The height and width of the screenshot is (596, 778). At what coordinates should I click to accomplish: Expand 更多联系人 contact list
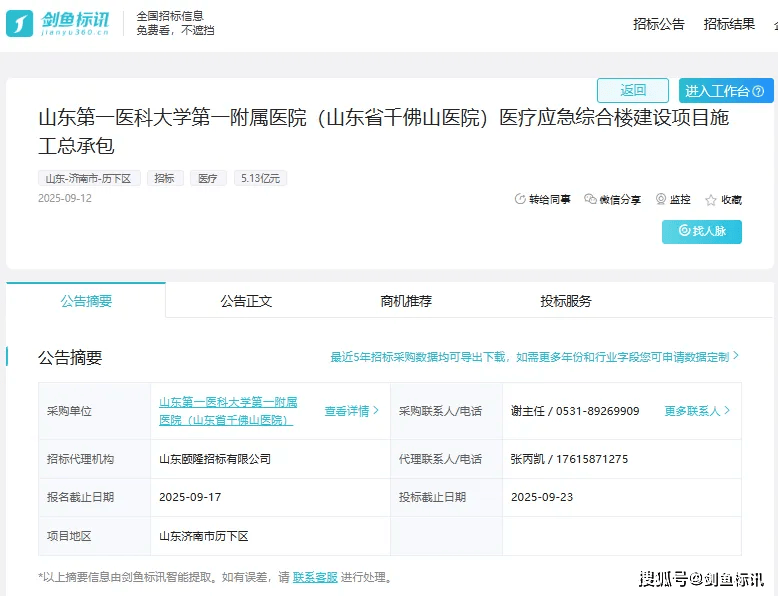(697, 411)
